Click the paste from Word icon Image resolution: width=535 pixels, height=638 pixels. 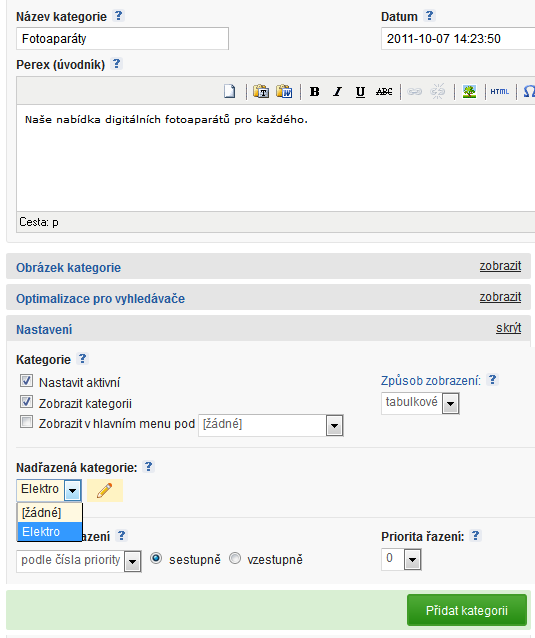coord(284,92)
